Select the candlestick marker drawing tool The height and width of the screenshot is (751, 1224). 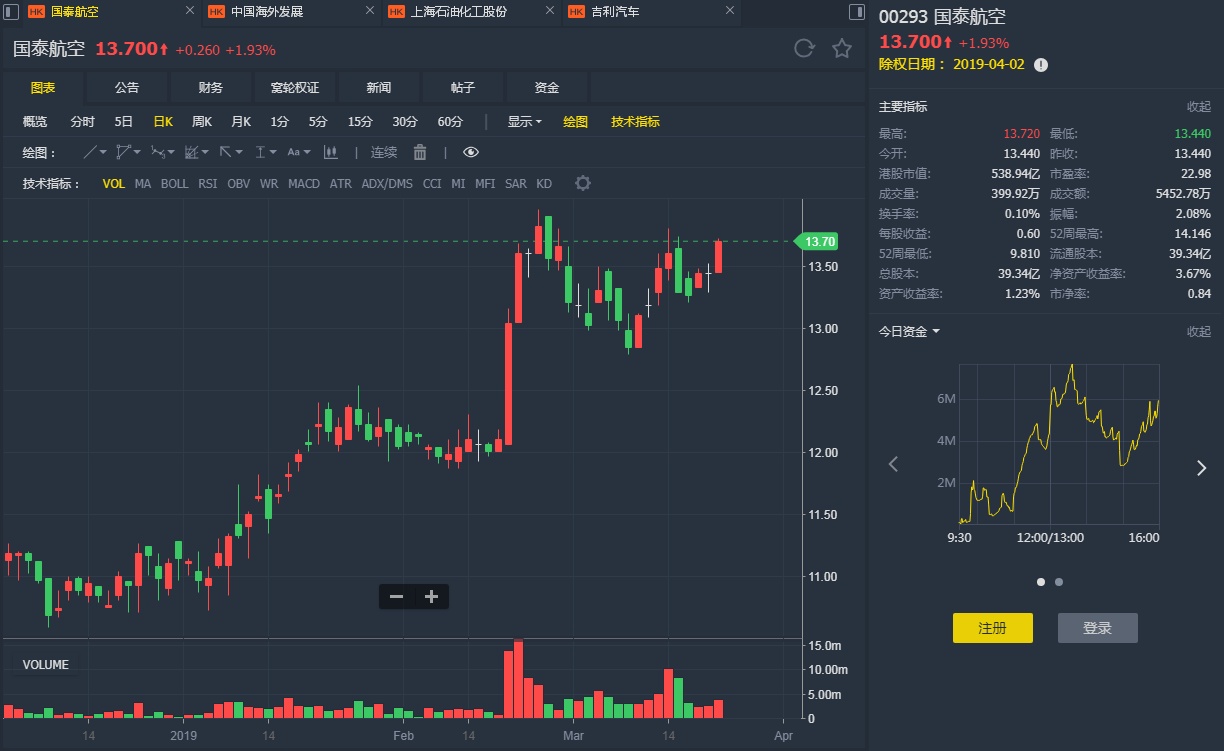[x=331, y=152]
